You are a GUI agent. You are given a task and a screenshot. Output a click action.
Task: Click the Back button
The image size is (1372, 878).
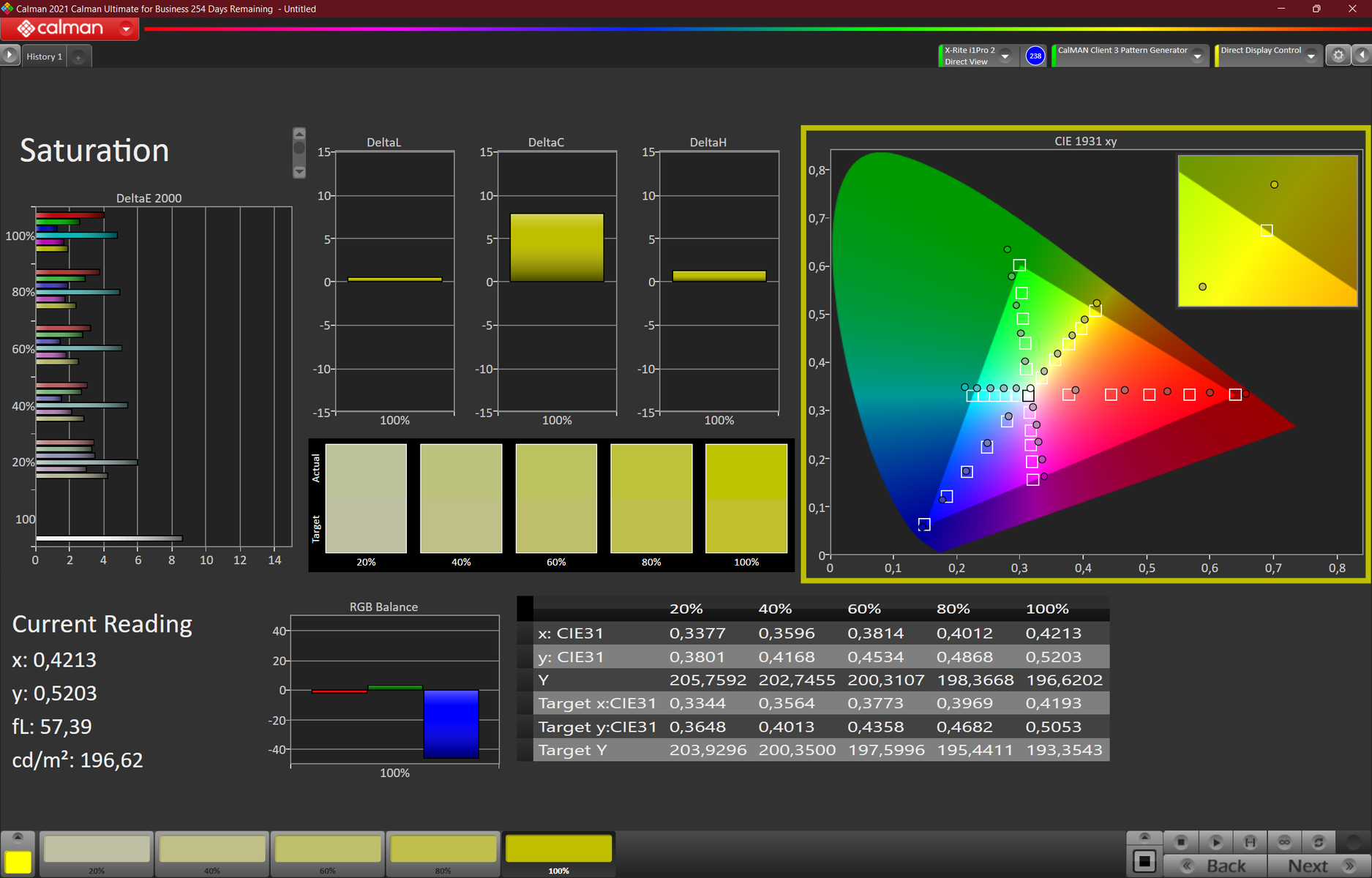coord(1215,866)
